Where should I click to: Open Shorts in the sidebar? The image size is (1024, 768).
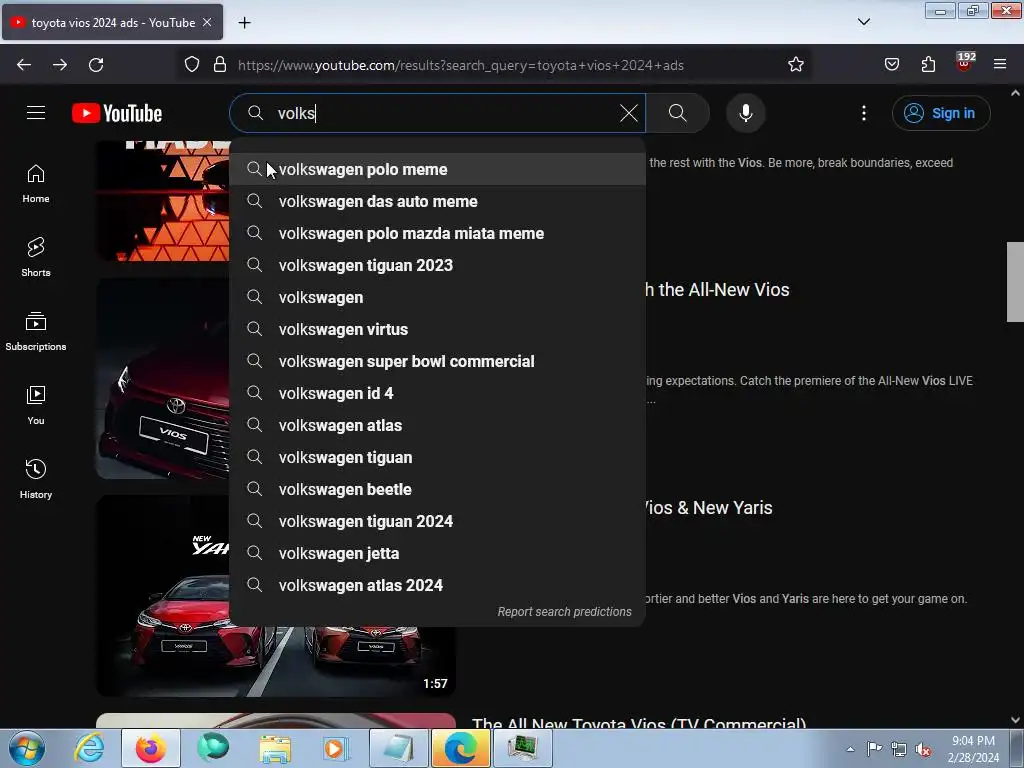point(36,258)
